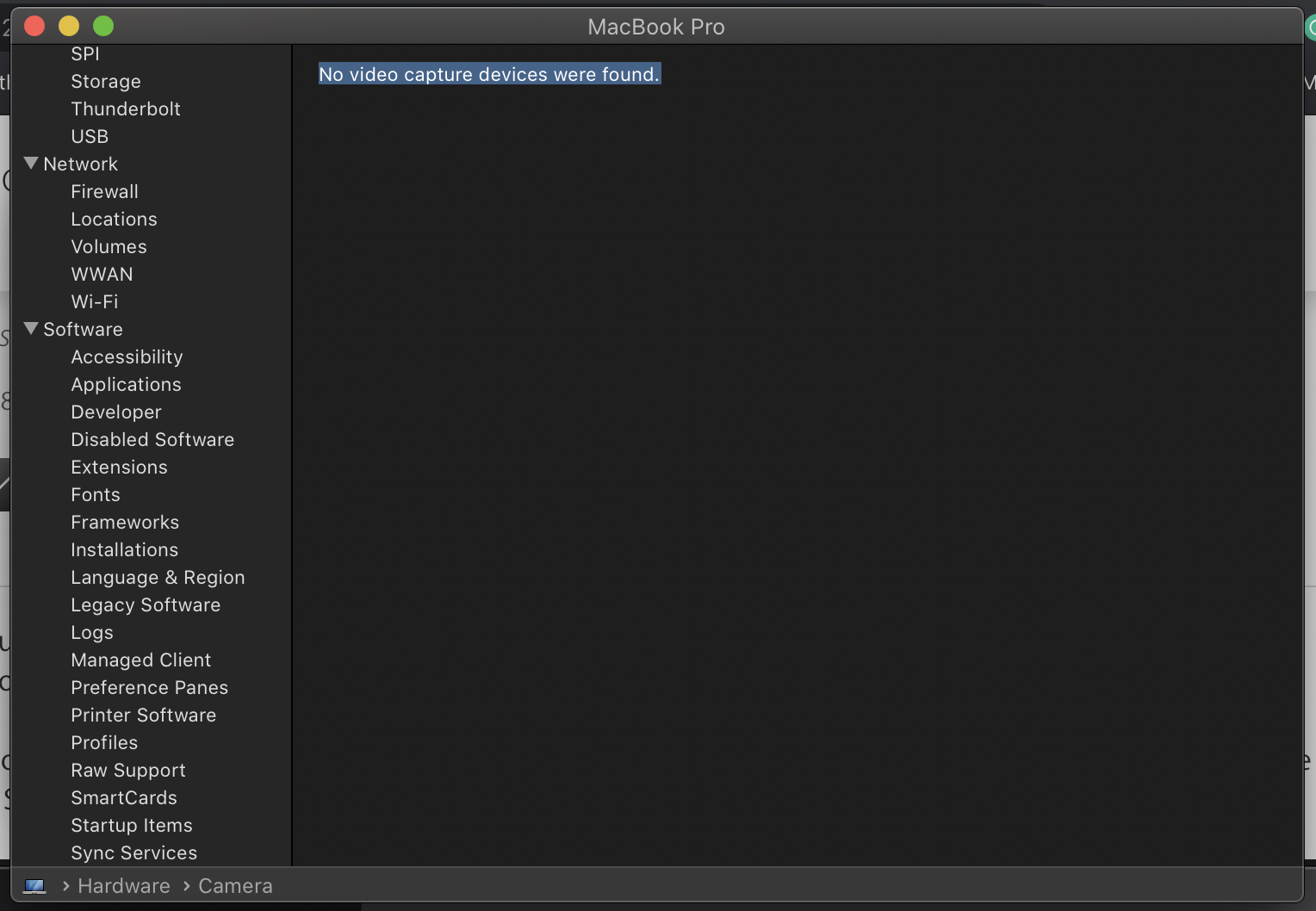Image resolution: width=1316 pixels, height=911 pixels.
Task: Open Legacy Software entry
Action: (x=146, y=604)
